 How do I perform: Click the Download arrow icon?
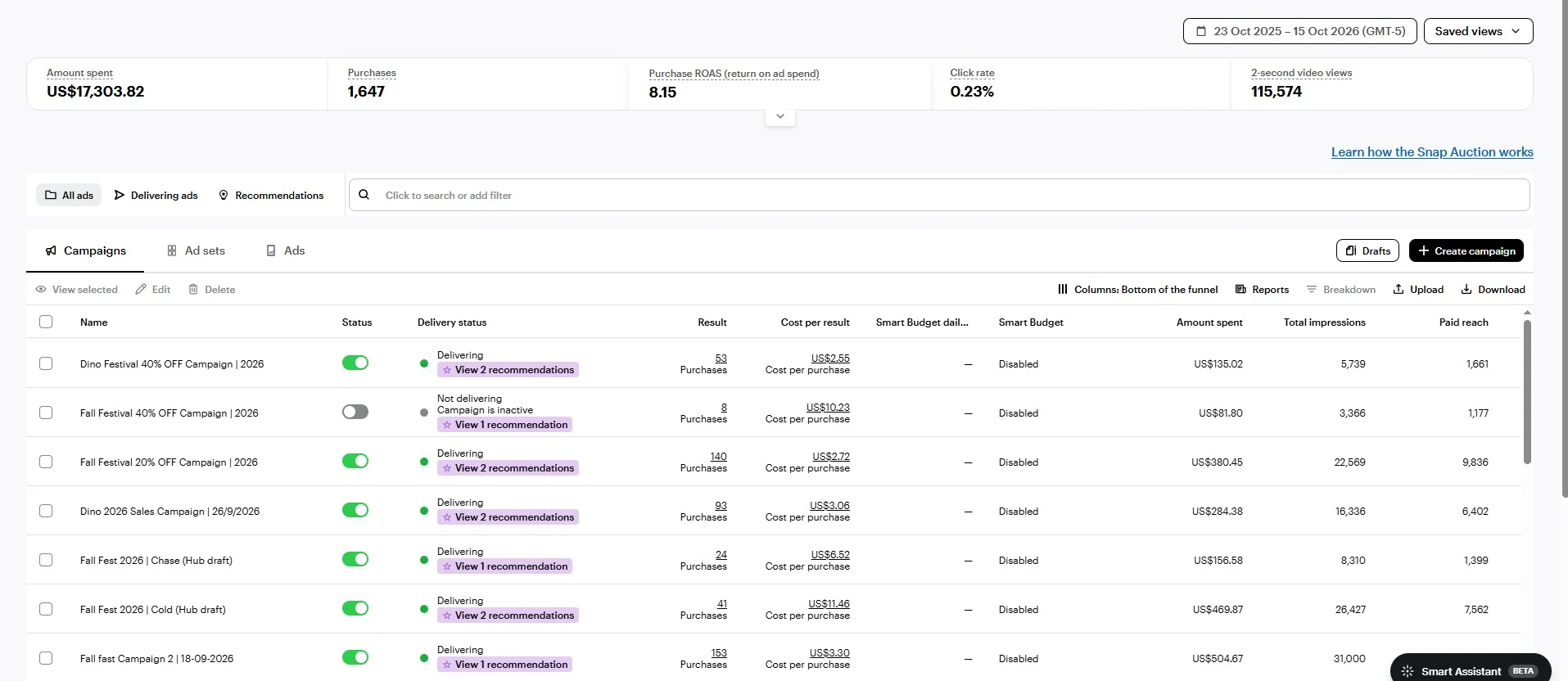click(x=1466, y=289)
